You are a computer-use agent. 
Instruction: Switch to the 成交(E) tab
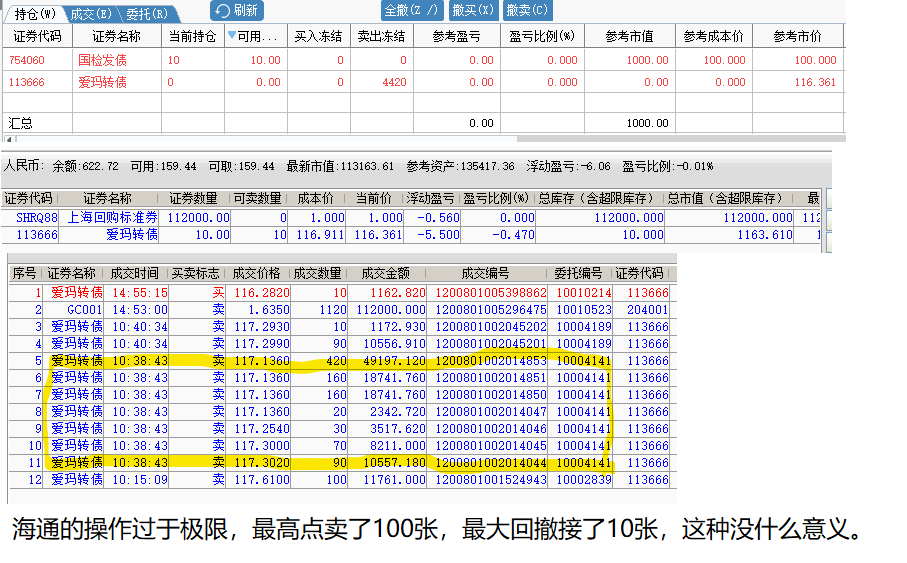[90, 14]
